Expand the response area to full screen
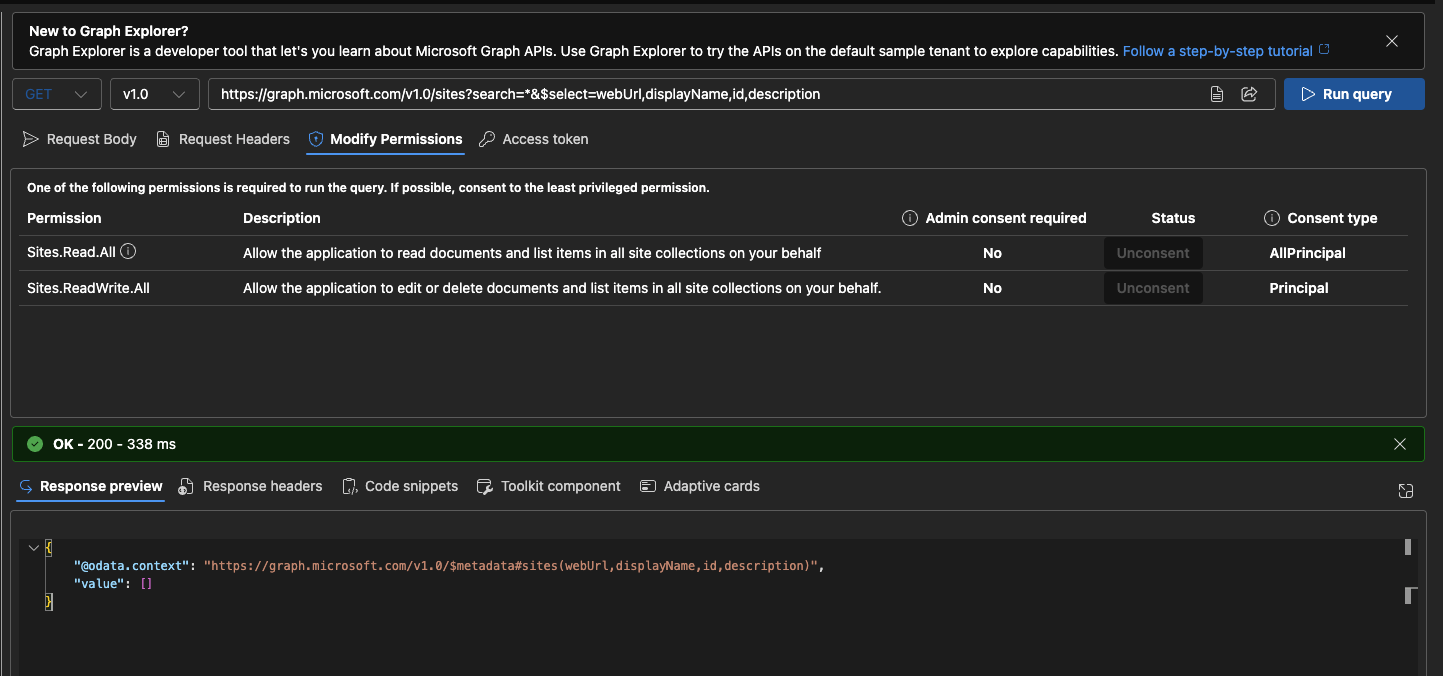The height and width of the screenshot is (676, 1443). pyautogui.click(x=1406, y=490)
